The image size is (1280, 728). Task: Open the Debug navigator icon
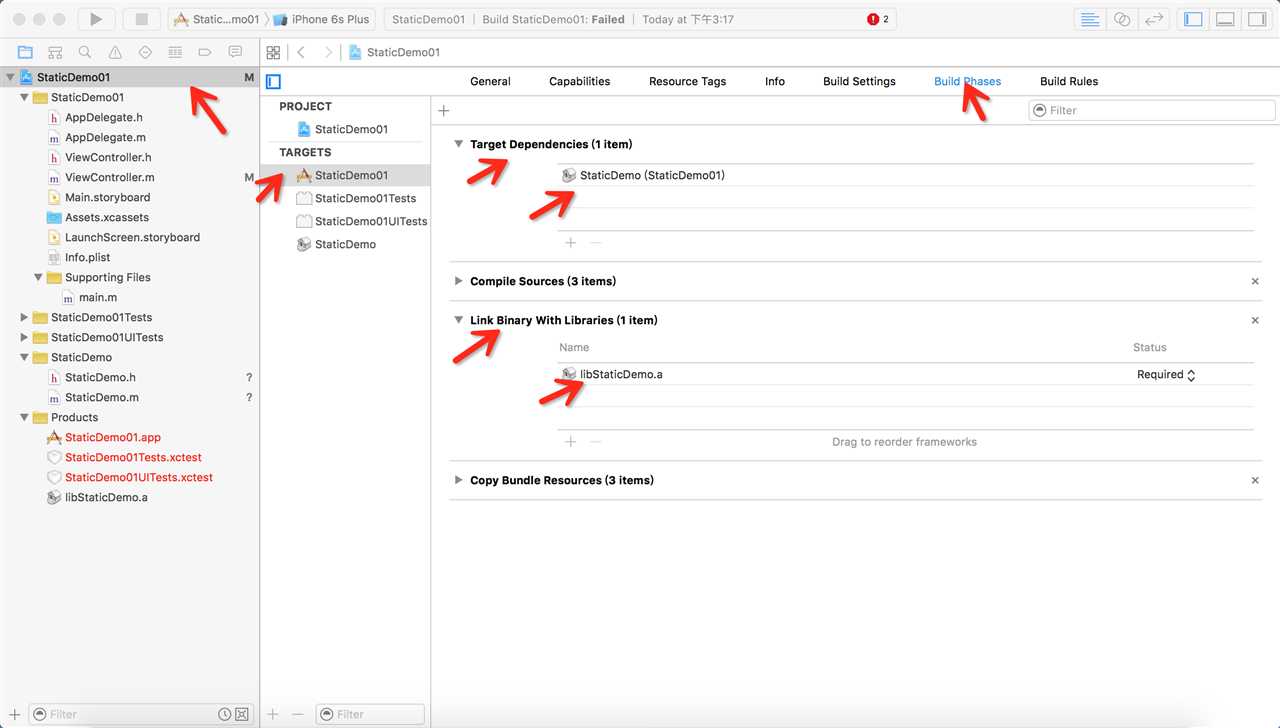pos(175,52)
